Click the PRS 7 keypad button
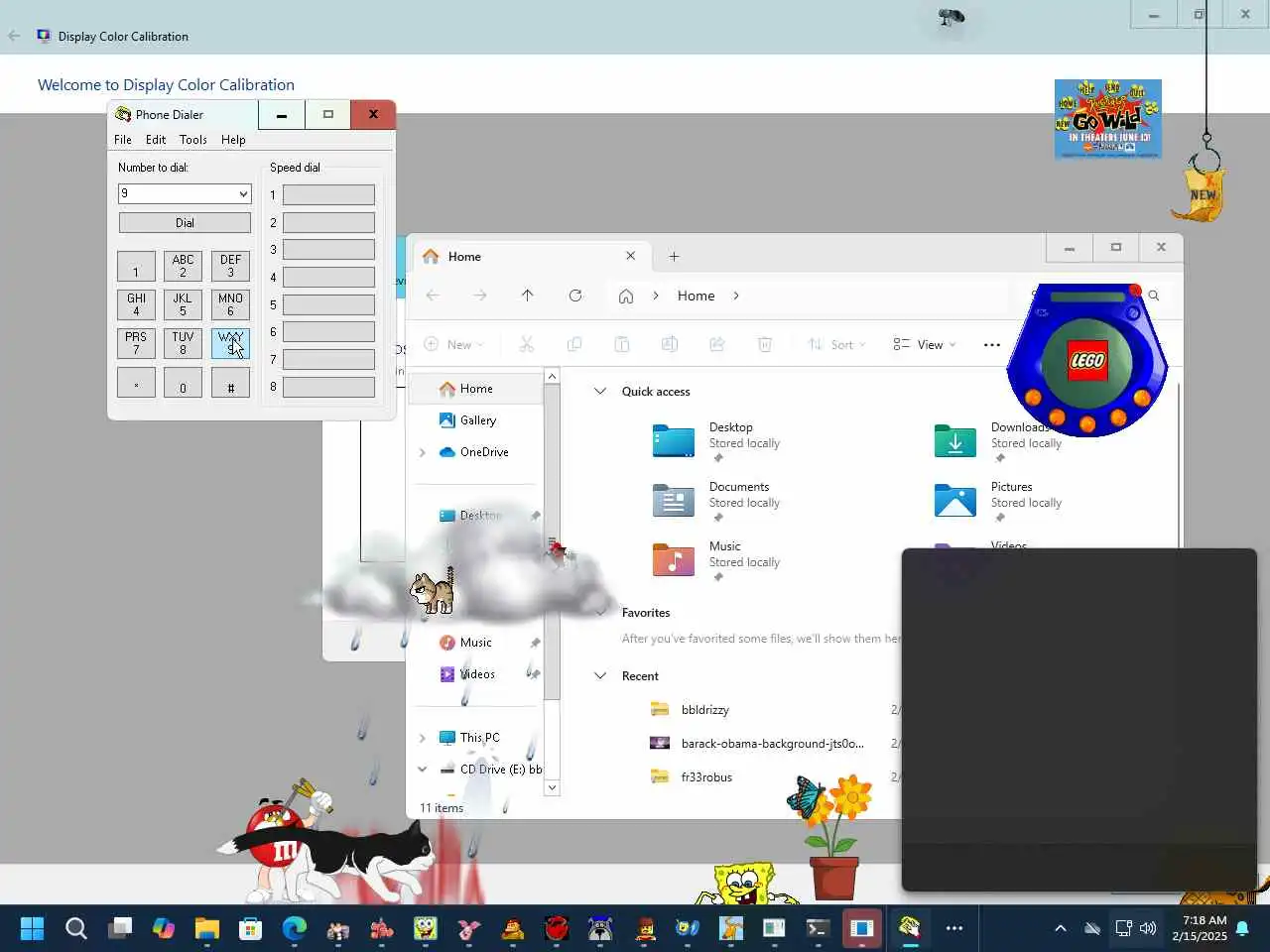This screenshot has width=1270, height=952. 136,343
